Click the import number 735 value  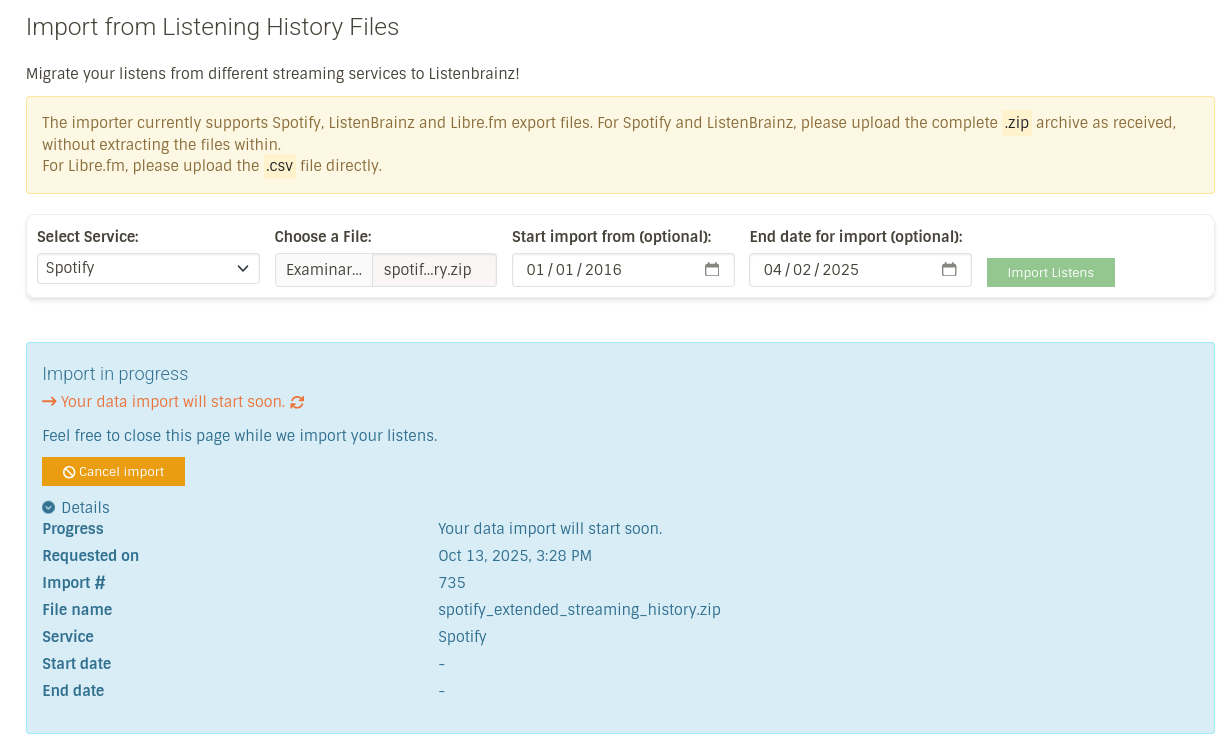click(452, 583)
